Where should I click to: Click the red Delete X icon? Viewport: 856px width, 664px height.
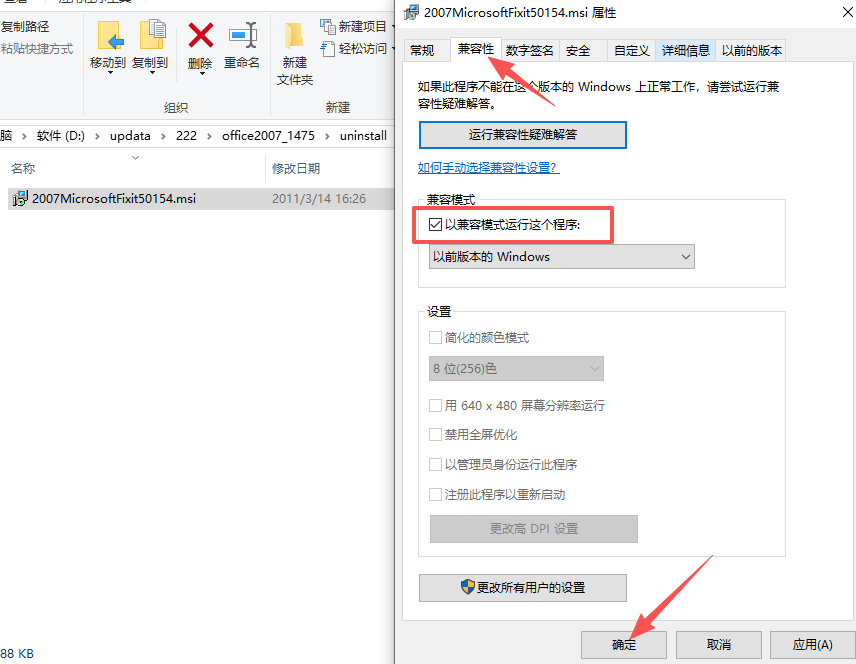tap(200, 35)
